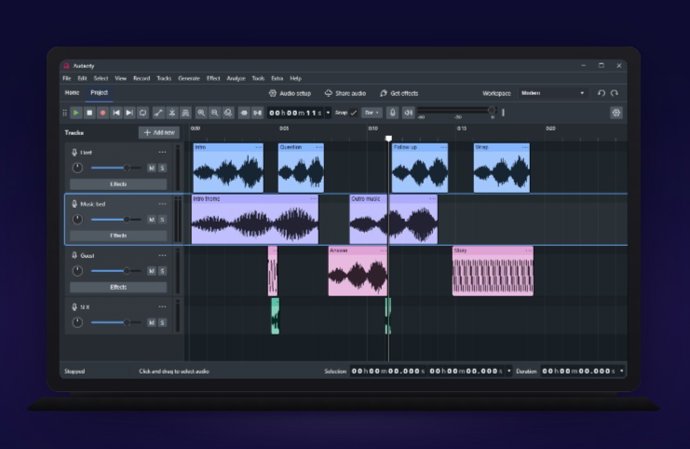
Task: Click the Host track pan knob
Action: (77, 168)
